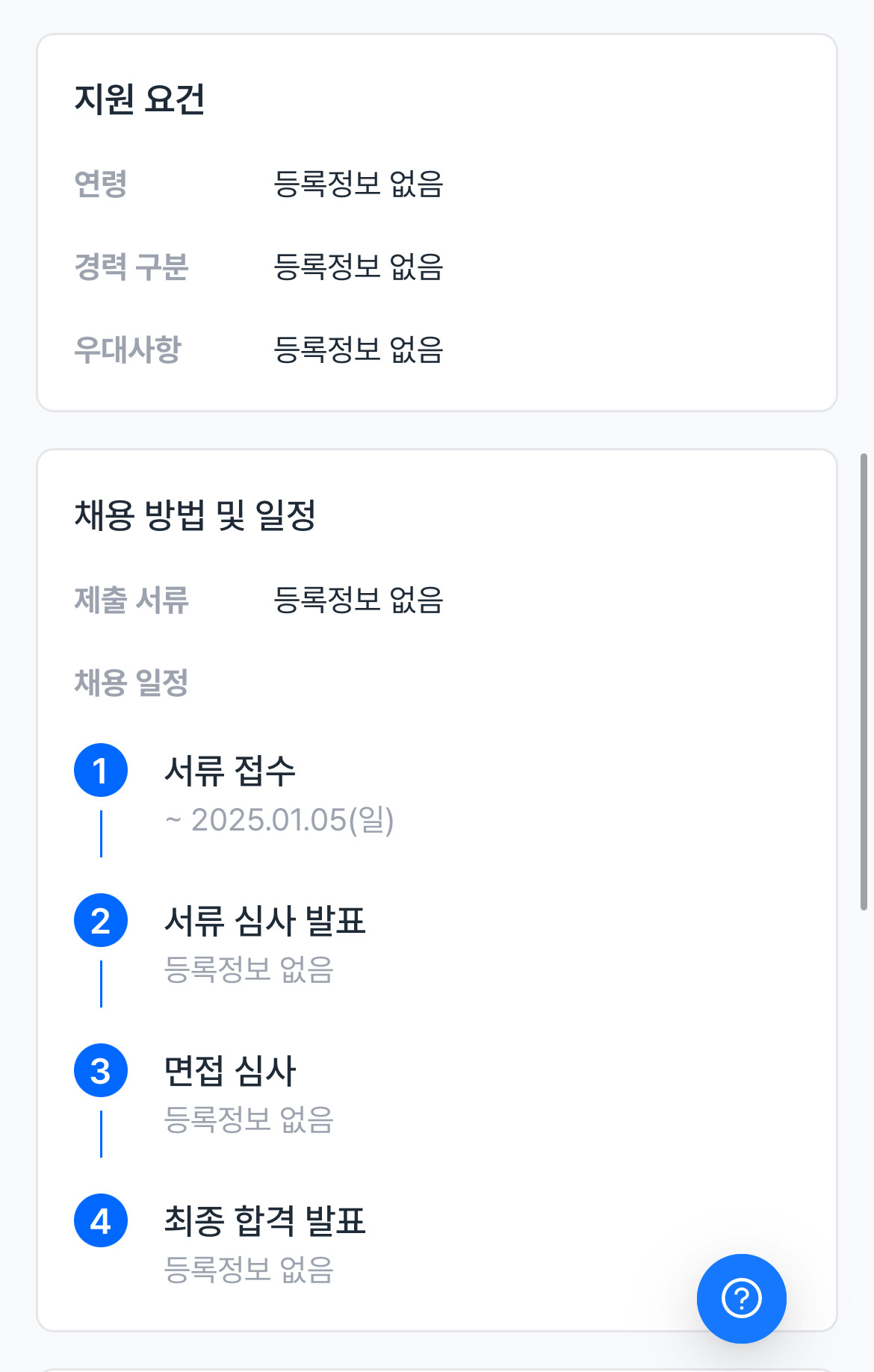Select the 최종 합격 발표 step title
Screen dimensions: 874x1372
[264, 1220]
